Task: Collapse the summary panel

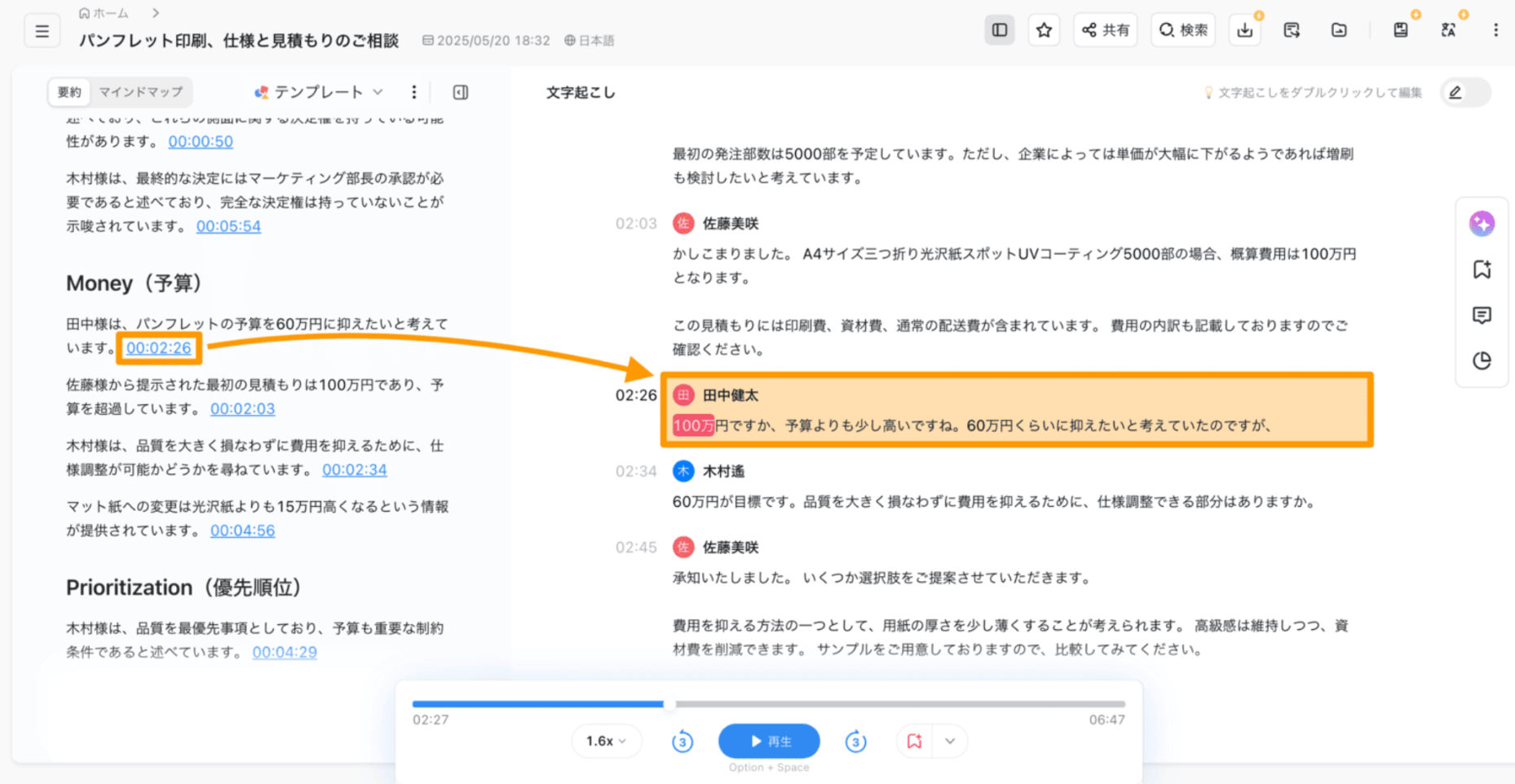Action: click(461, 92)
